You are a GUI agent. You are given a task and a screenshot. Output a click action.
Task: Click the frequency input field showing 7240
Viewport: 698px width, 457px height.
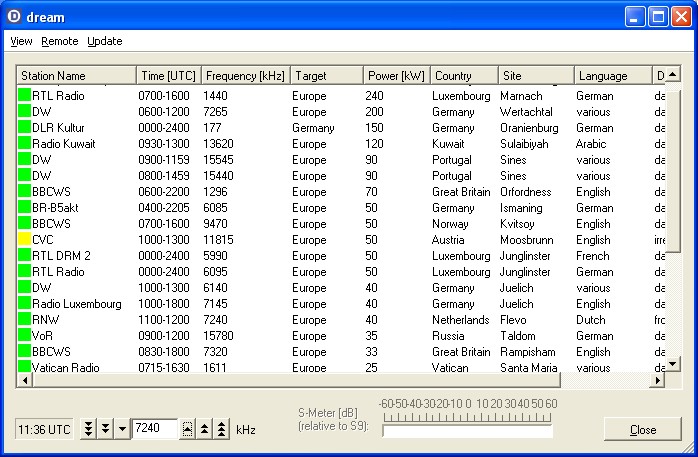(x=154, y=429)
